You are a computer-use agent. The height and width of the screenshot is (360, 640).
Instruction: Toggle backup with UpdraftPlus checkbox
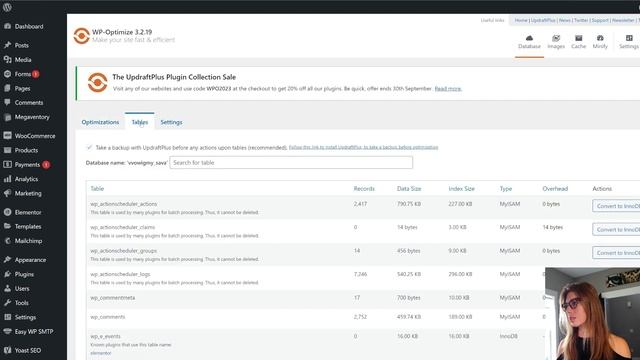[89, 147]
